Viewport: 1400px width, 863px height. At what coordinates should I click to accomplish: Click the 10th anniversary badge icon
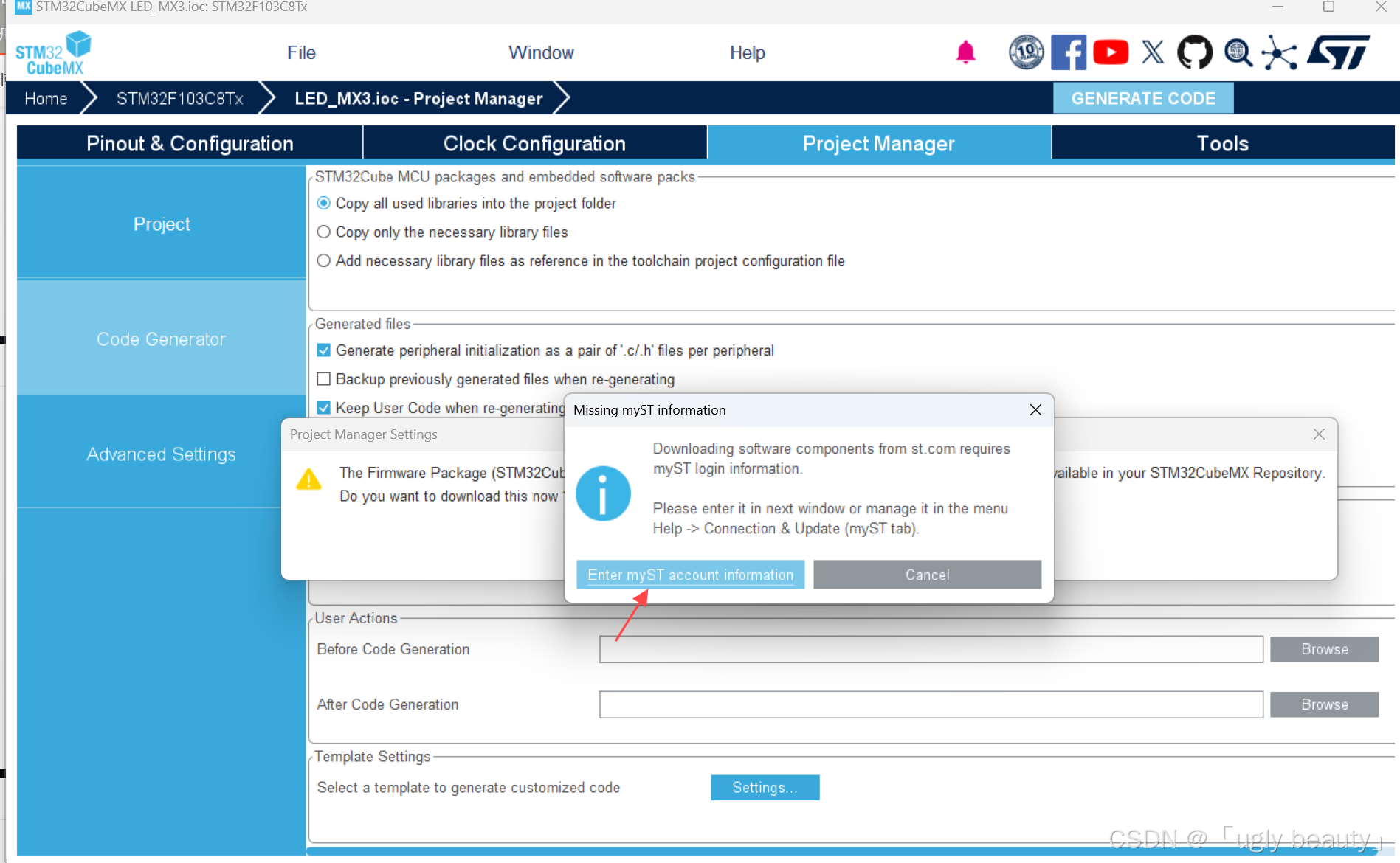(1026, 52)
